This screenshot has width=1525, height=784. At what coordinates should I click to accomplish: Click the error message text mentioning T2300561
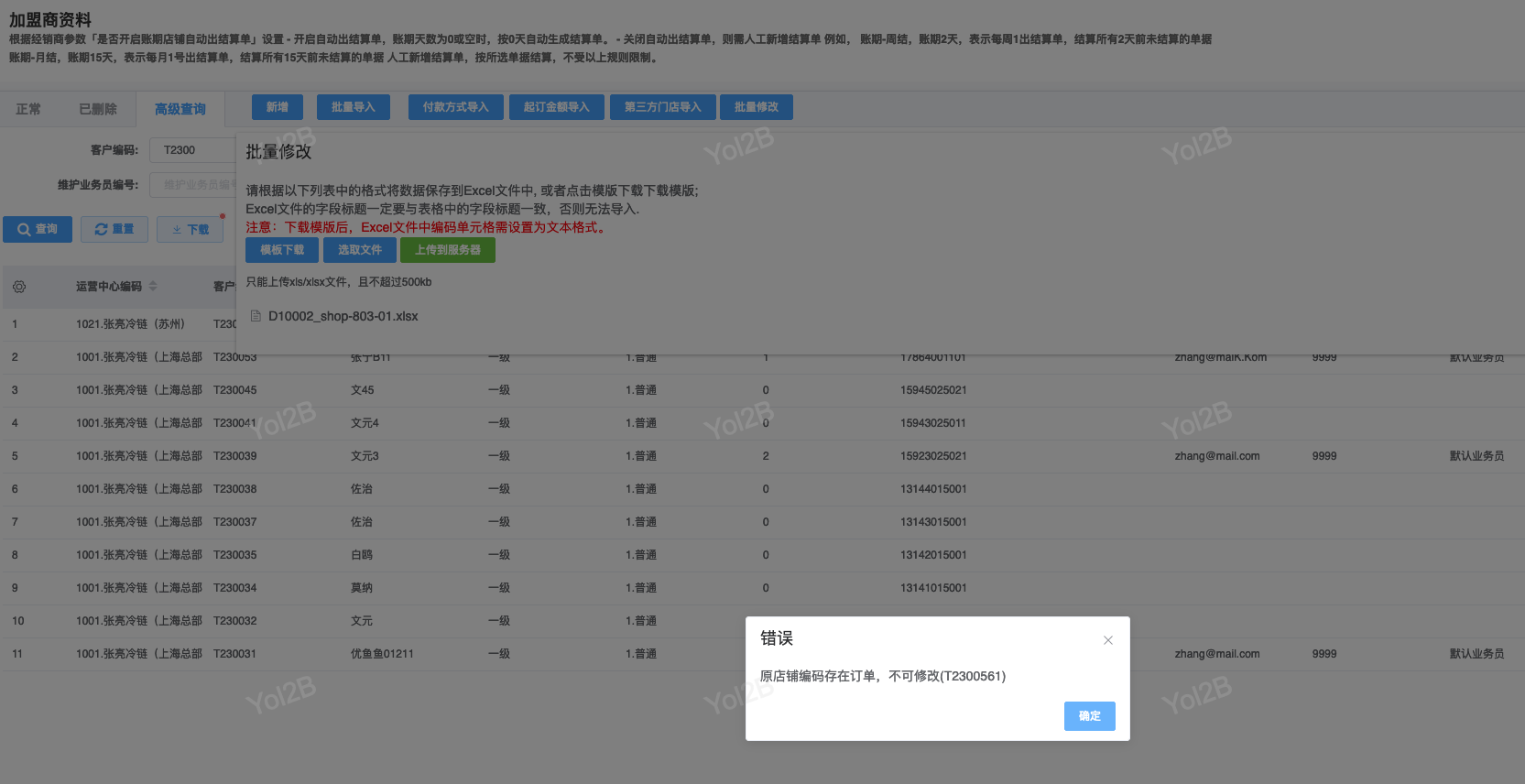pos(883,676)
